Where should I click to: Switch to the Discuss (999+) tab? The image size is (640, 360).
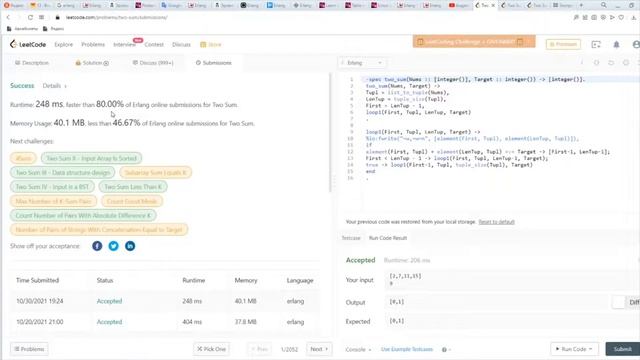point(153,63)
